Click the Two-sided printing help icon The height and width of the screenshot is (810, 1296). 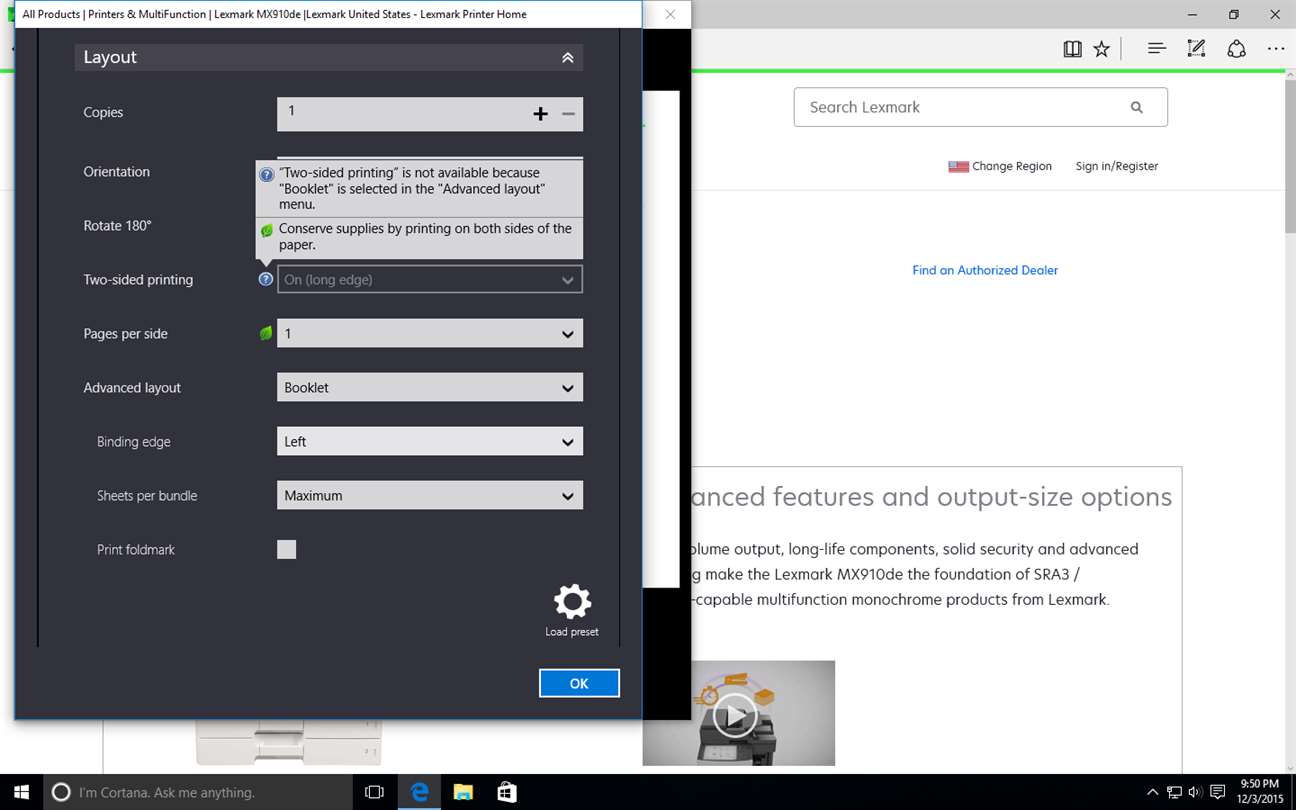pyautogui.click(x=265, y=279)
